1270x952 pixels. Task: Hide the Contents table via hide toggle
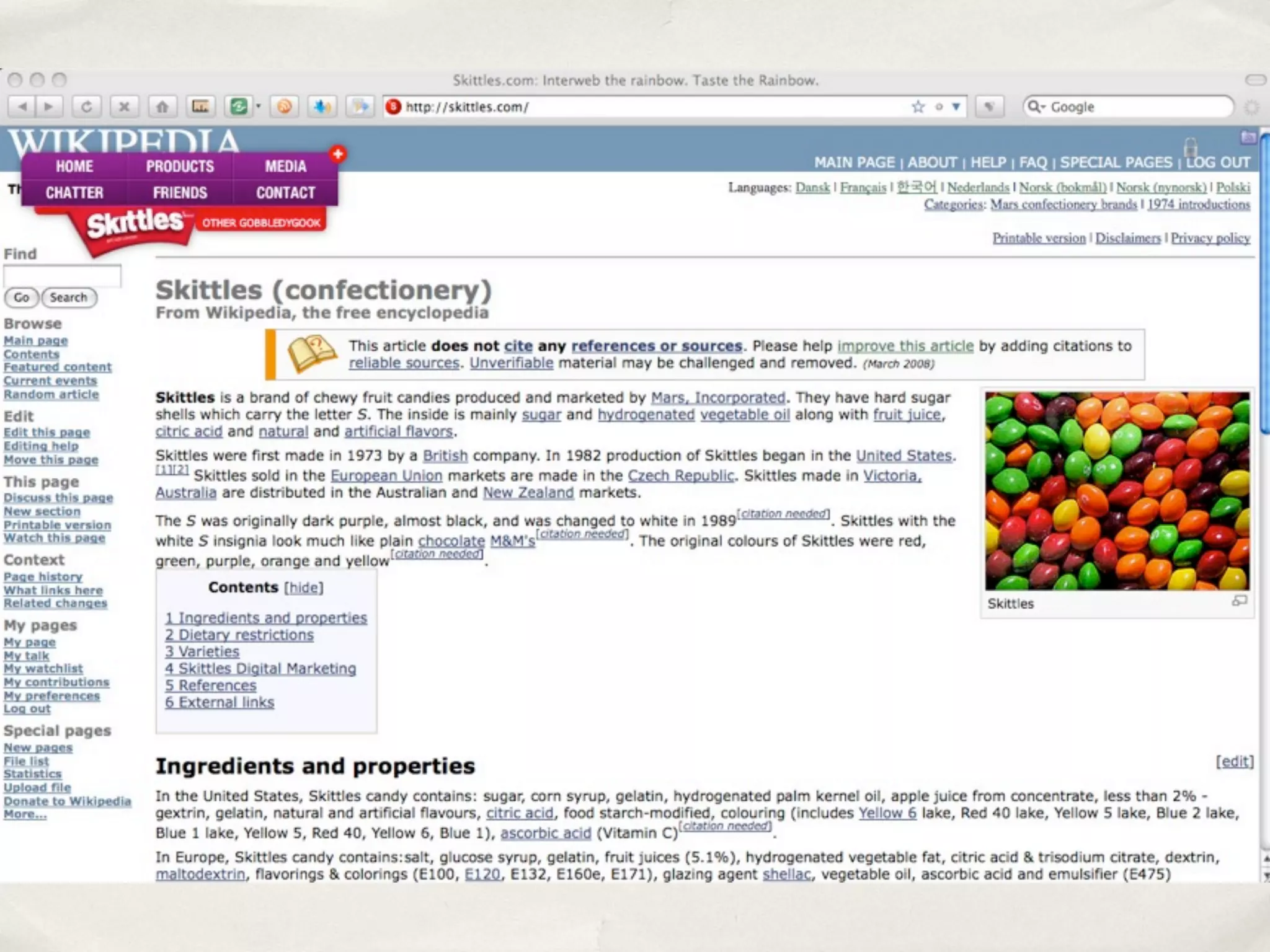click(x=303, y=588)
